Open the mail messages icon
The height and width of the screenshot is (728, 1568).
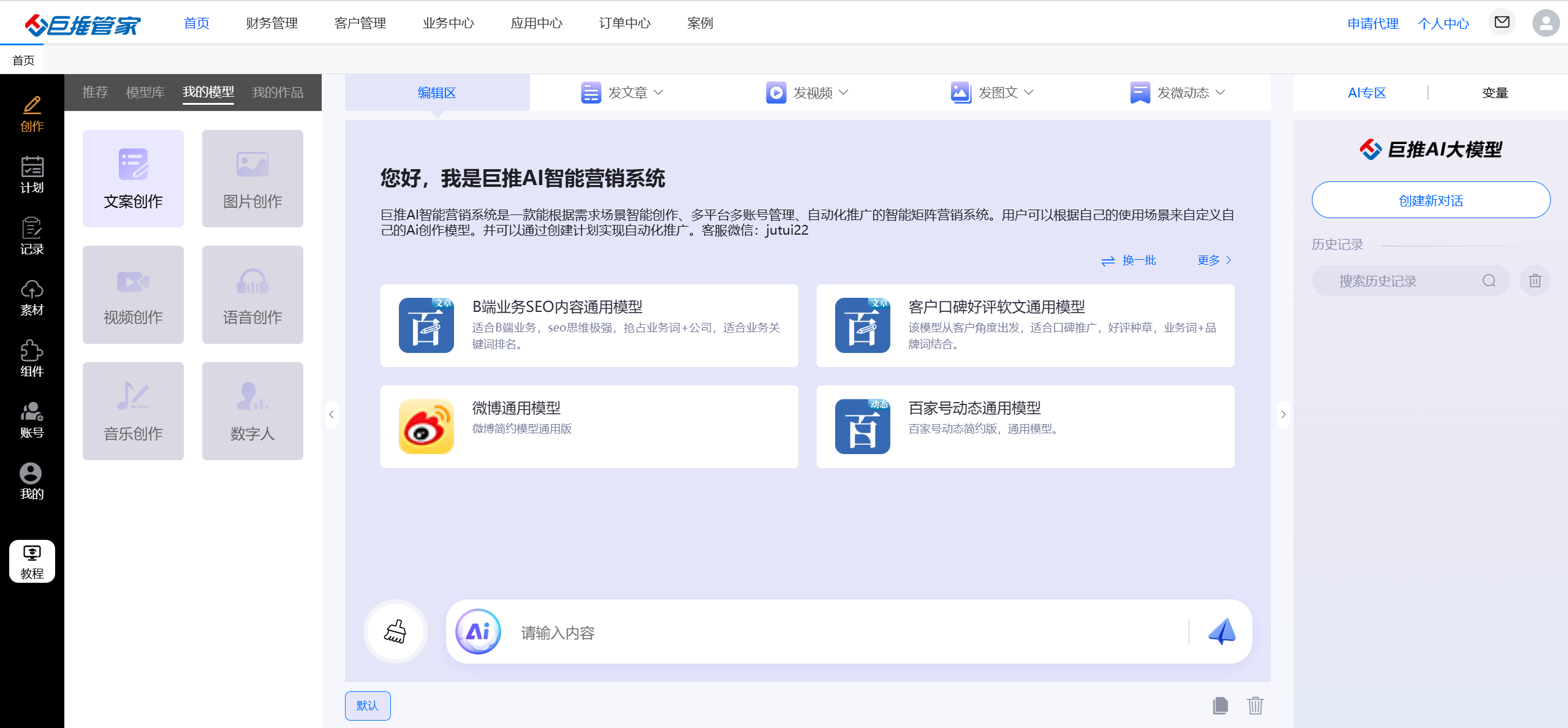coord(1502,23)
